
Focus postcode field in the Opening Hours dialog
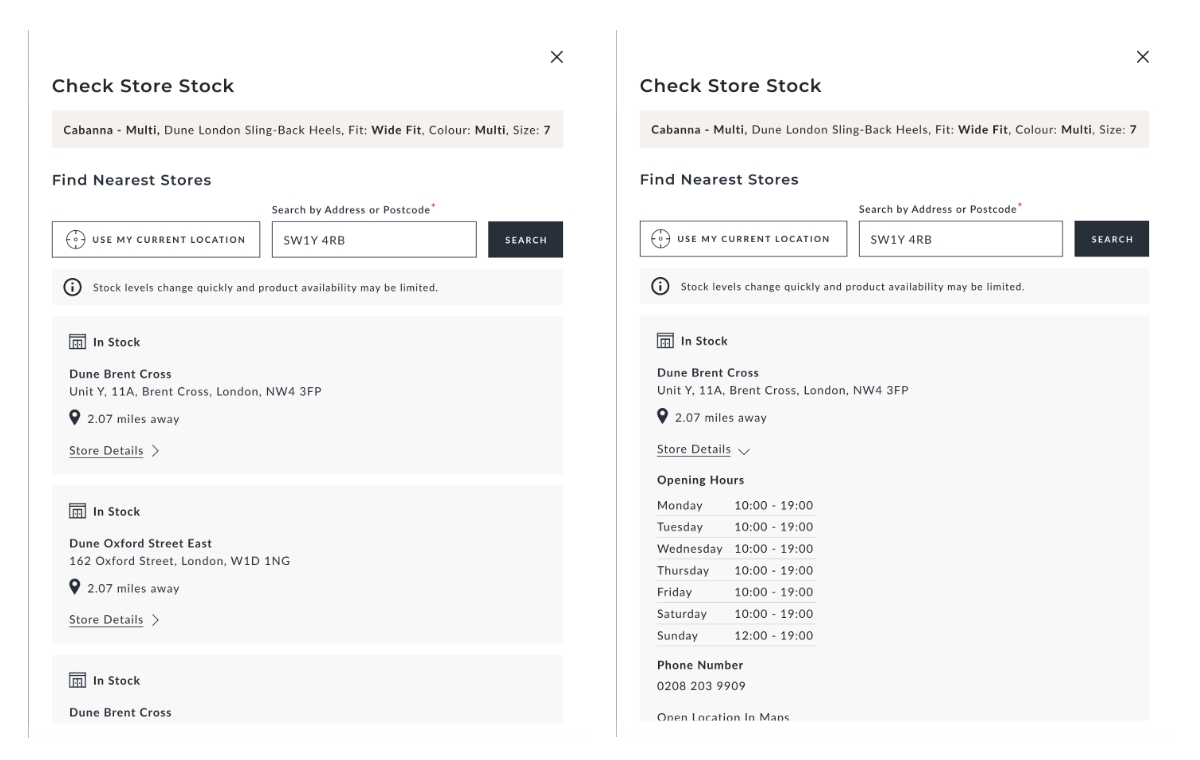click(960, 240)
